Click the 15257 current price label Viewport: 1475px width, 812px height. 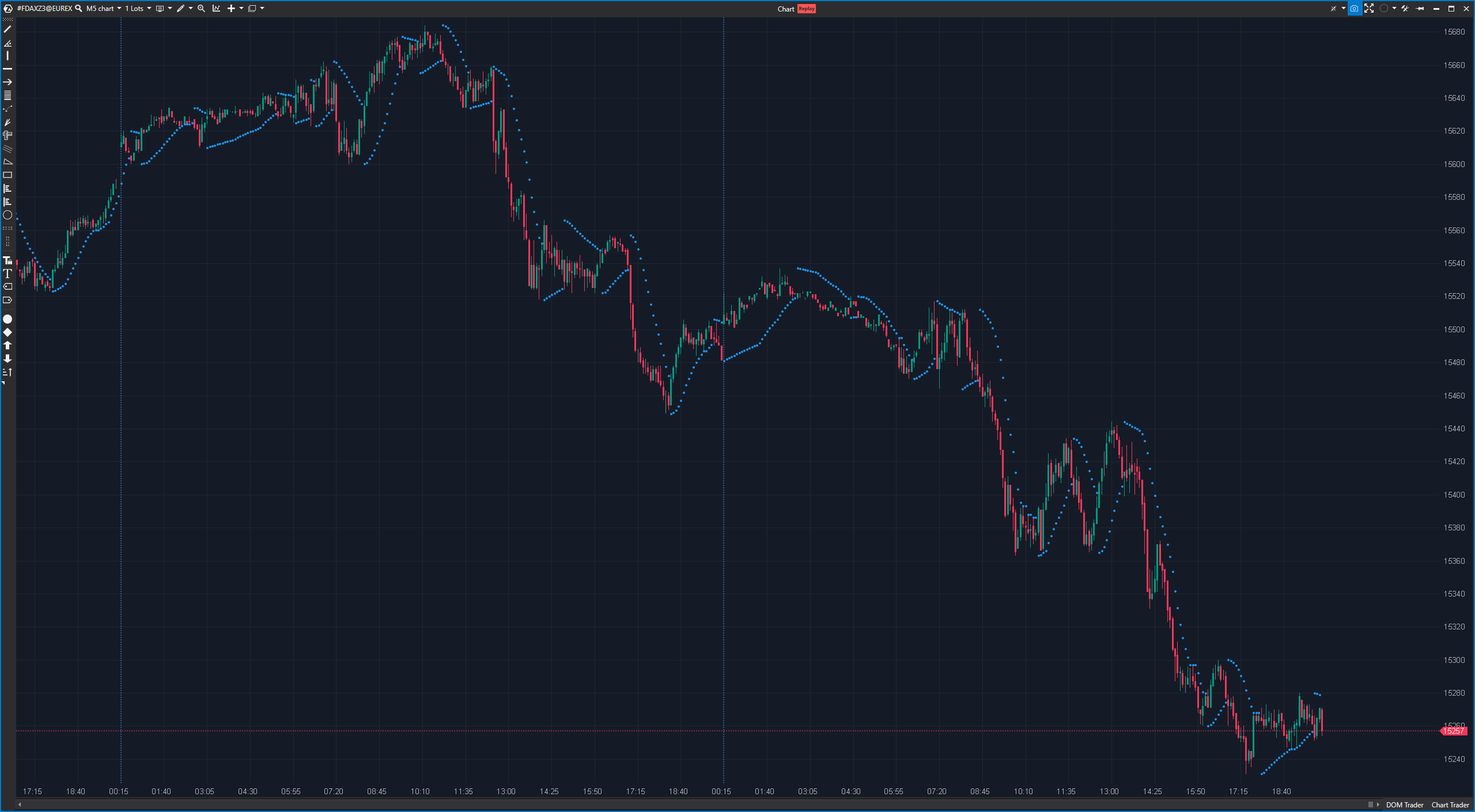(1454, 731)
